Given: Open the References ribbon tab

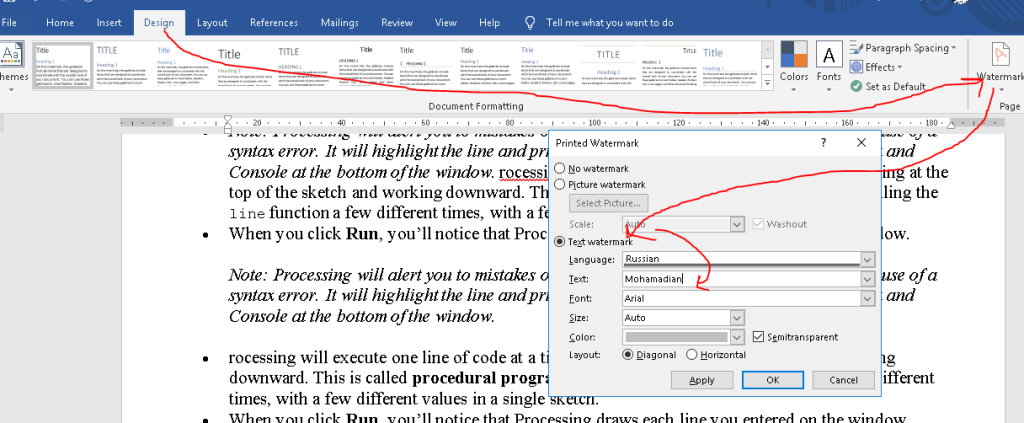Looking at the screenshot, I should [x=273, y=22].
